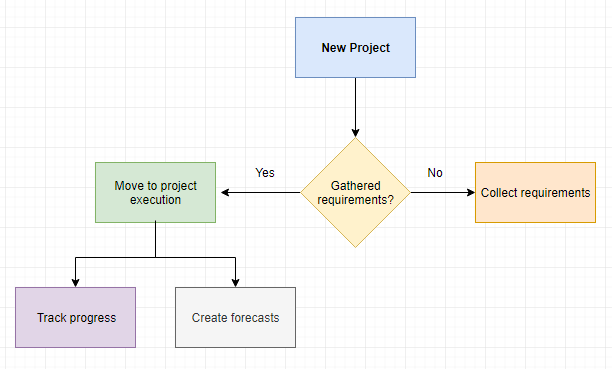The height and width of the screenshot is (369, 612).
Task: Select arrow from New Project to diamond
Action: (355, 107)
